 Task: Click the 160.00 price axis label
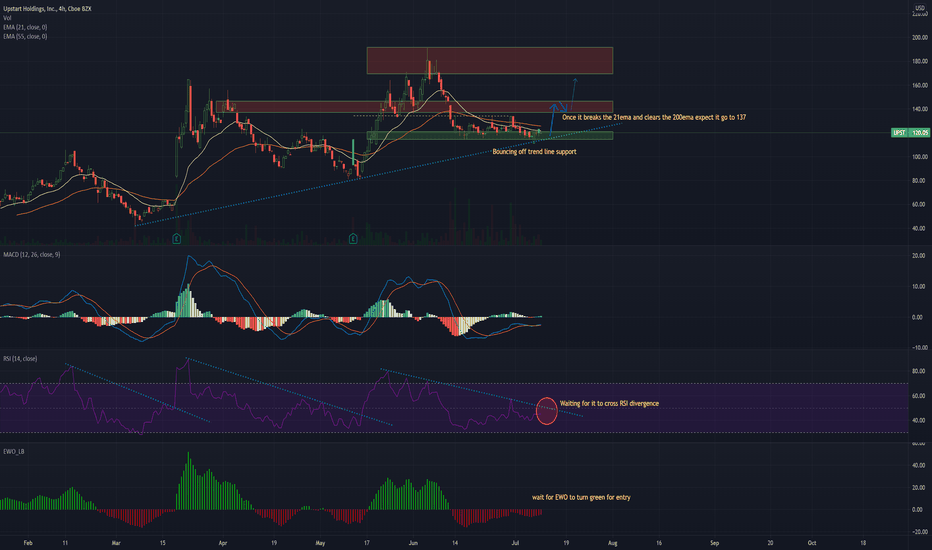(920, 85)
